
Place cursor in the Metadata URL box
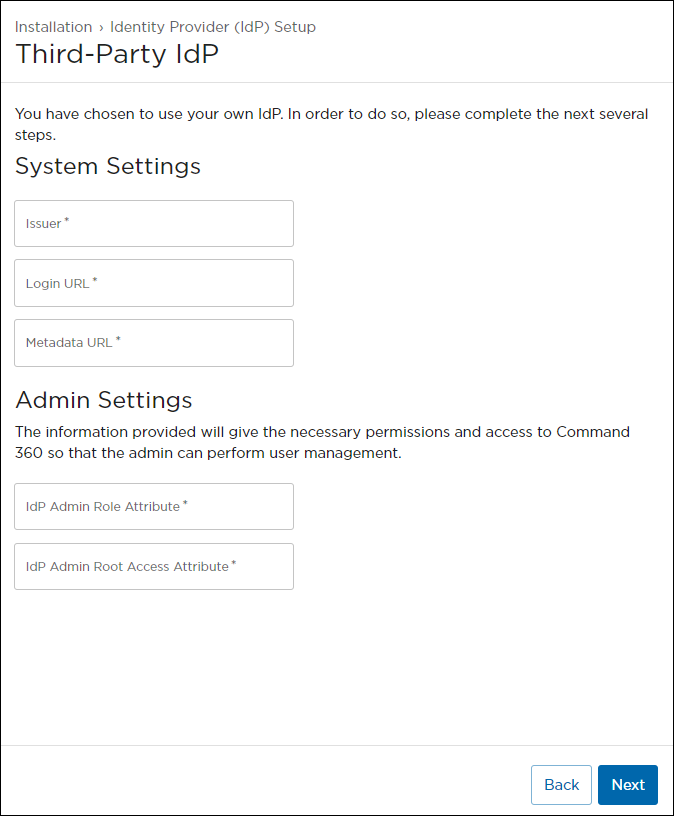(x=153, y=343)
